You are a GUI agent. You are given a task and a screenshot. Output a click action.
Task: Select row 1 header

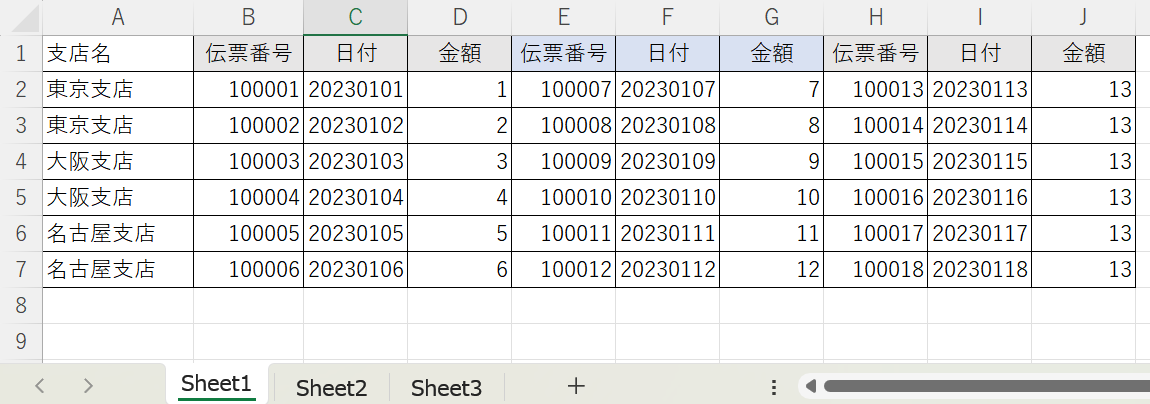(x=21, y=54)
